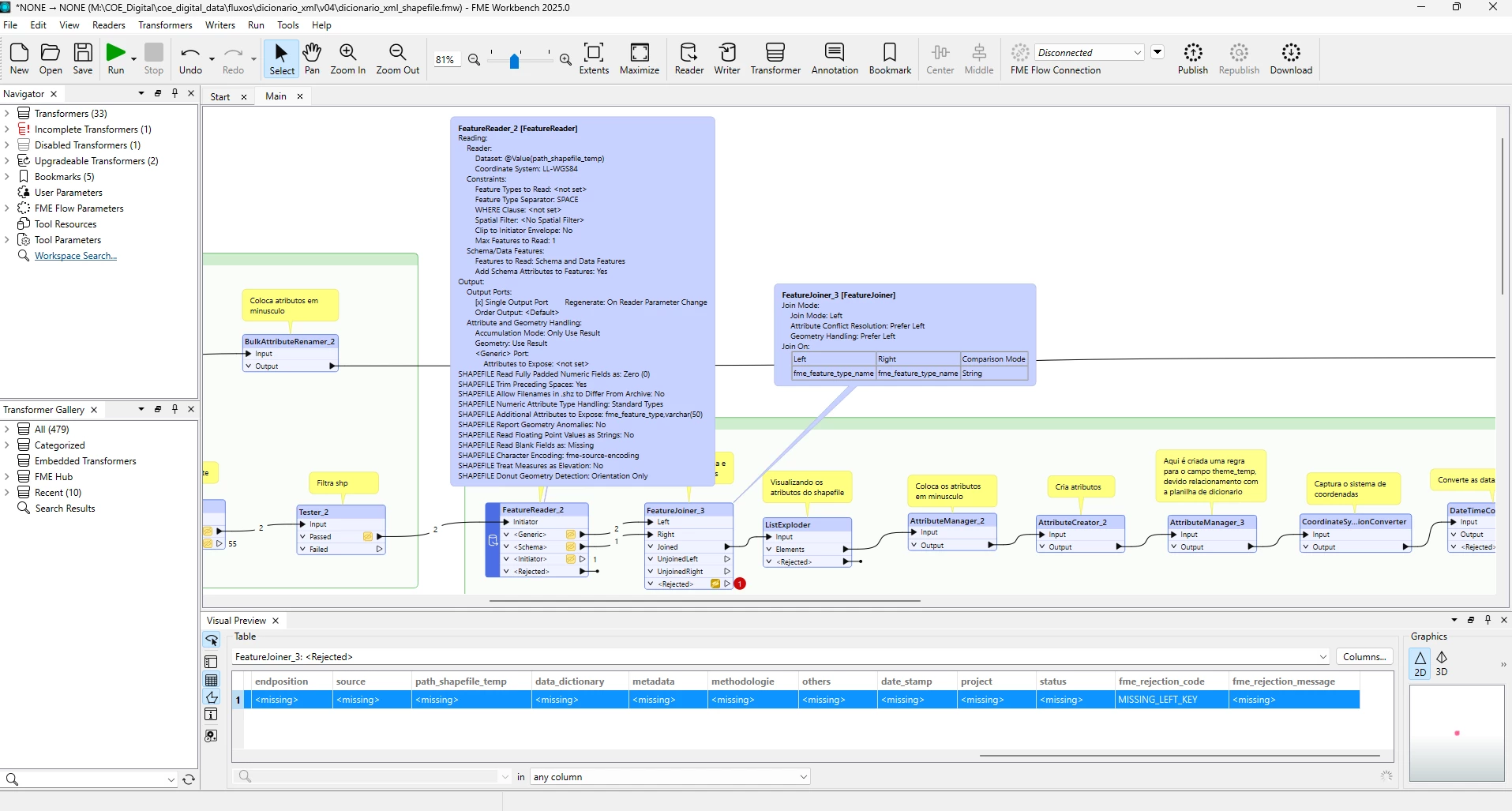Switch Graphics view to 3D mode
1512x811 pixels.
coord(1442,663)
